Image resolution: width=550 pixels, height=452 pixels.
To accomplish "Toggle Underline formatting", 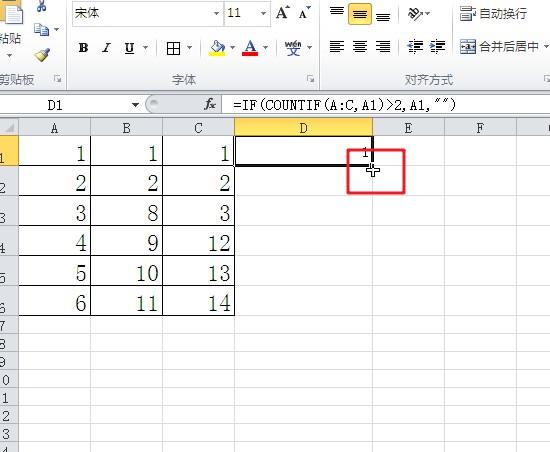I will pyautogui.click(x=129, y=47).
